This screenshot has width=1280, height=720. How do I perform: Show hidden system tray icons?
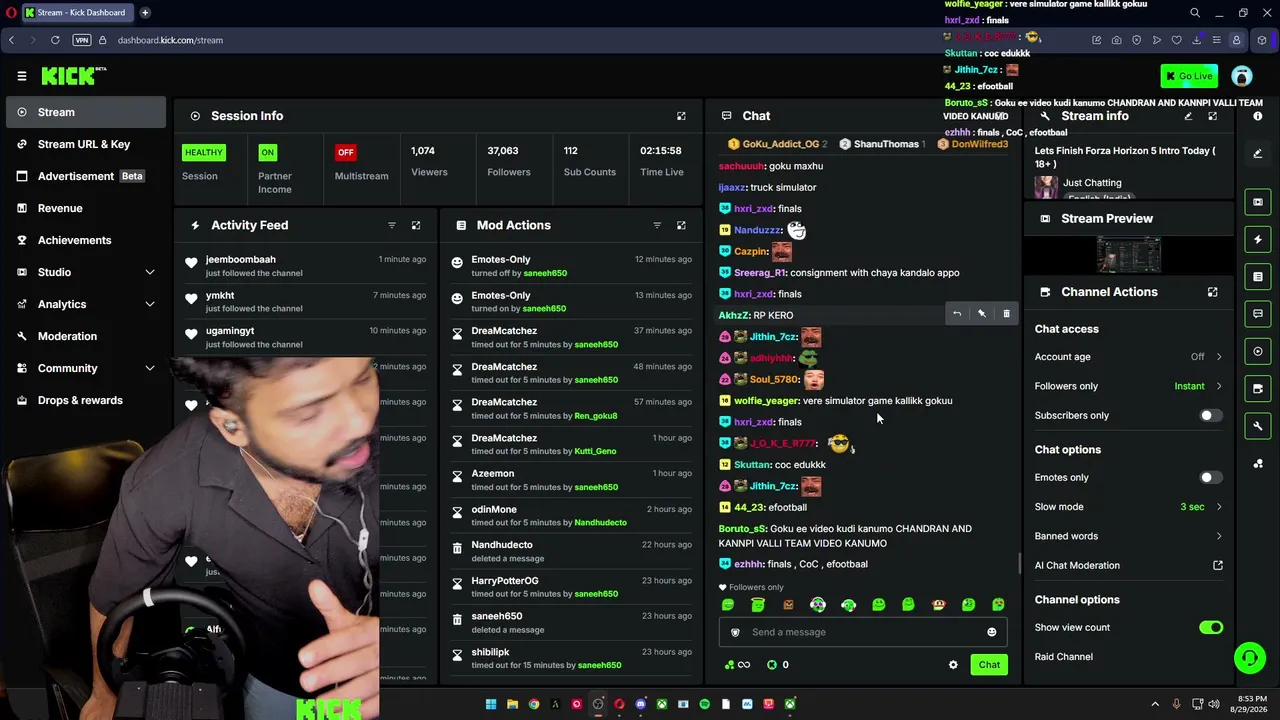click(1155, 704)
